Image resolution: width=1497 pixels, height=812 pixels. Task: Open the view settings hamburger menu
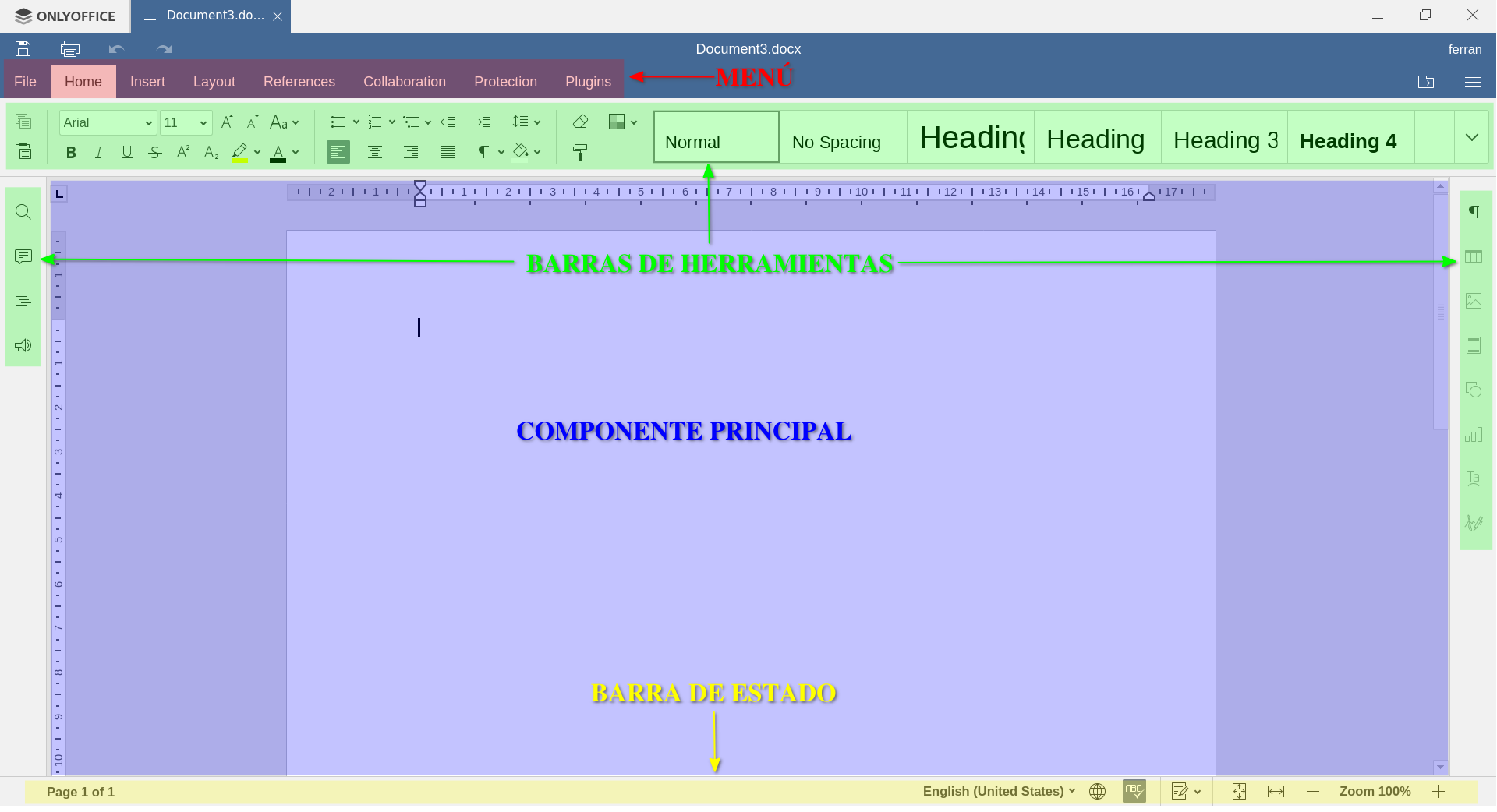pyautogui.click(x=1473, y=82)
